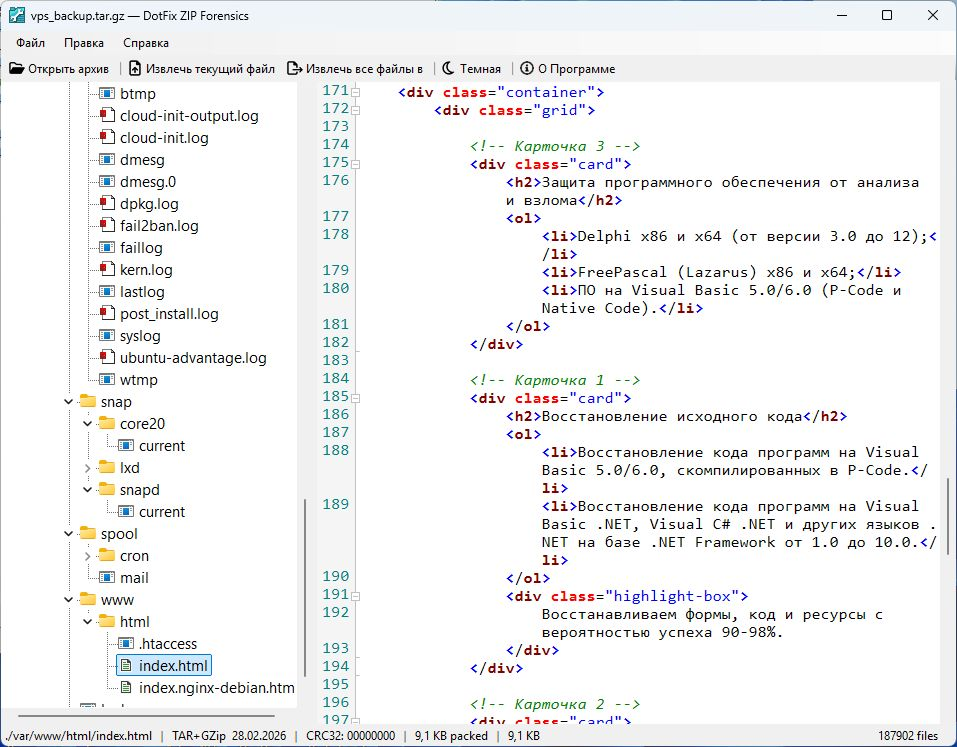Click the .htaccess file icon
Viewport: 957px width, 747px height.
point(126,643)
